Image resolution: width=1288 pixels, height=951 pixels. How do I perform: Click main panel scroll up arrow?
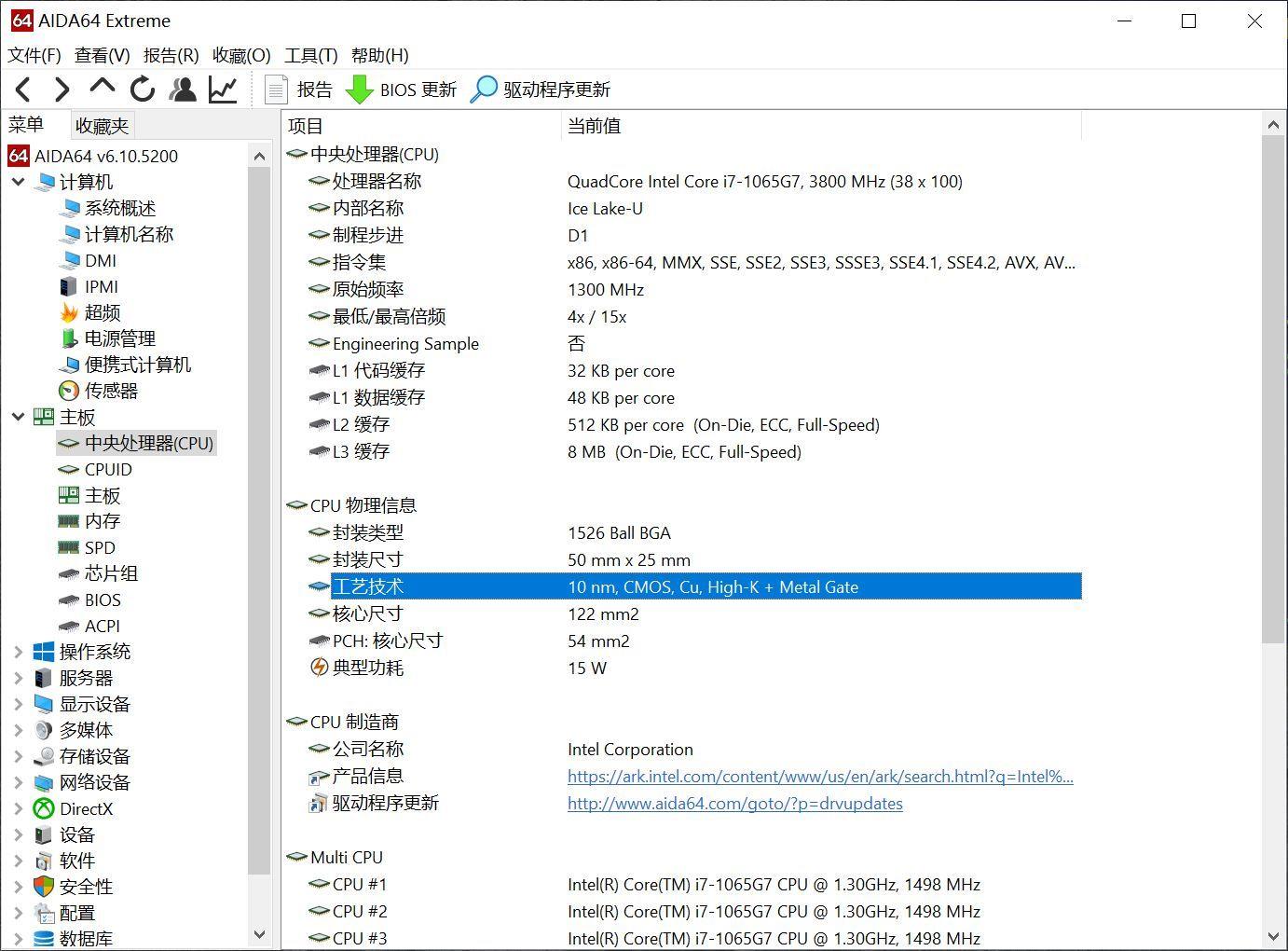(x=1274, y=124)
